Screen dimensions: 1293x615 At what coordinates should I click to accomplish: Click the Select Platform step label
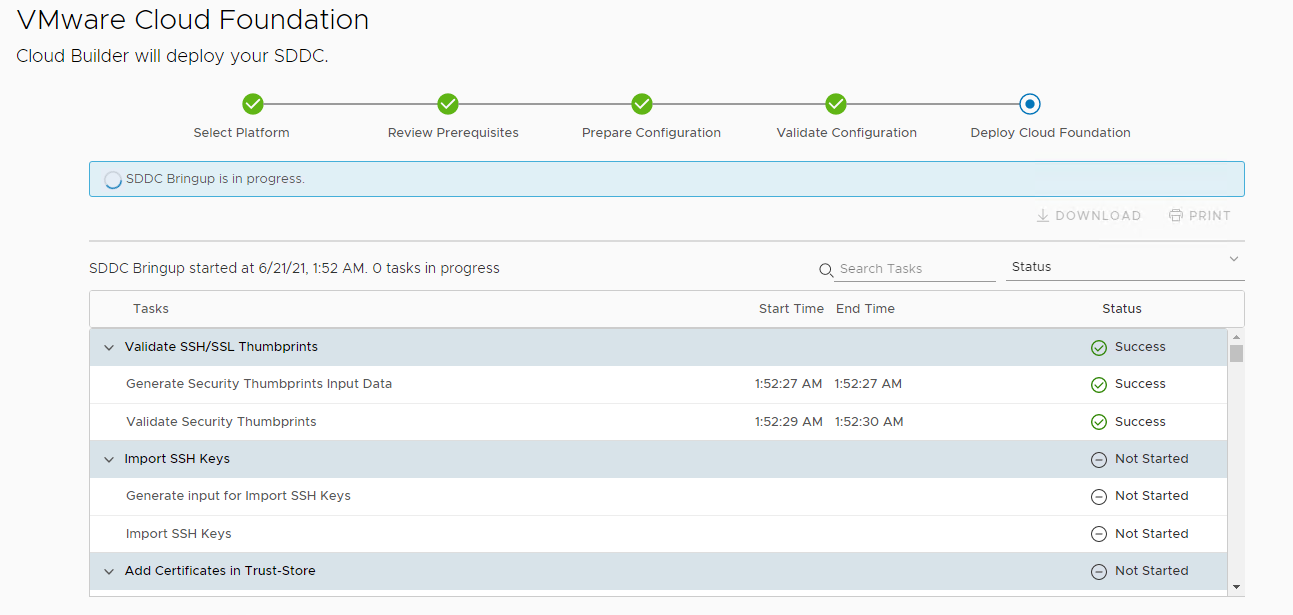coord(242,133)
